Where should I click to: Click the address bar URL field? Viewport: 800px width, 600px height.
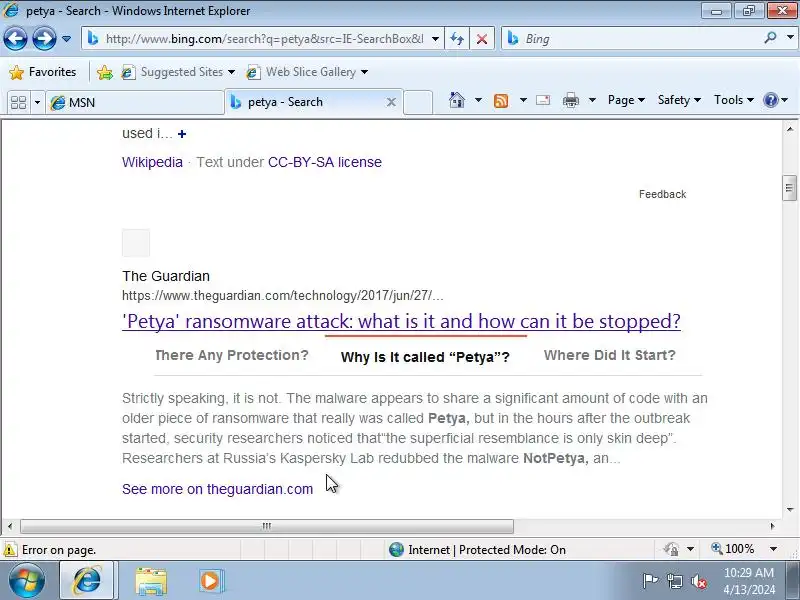click(x=264, y=39)
